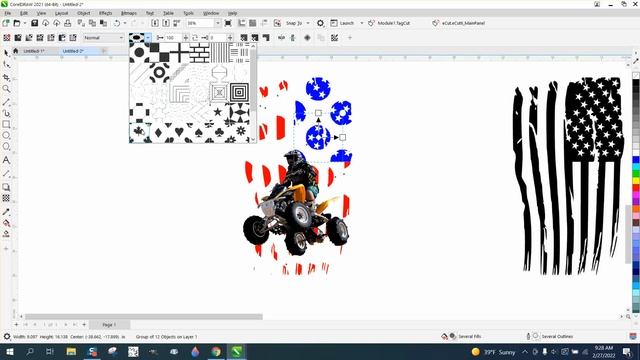Image resolution: width=640 pixels, height=360 pixels.
Task: Click the Copy icon in standard toolbar
Action: [x=93, y=23]
